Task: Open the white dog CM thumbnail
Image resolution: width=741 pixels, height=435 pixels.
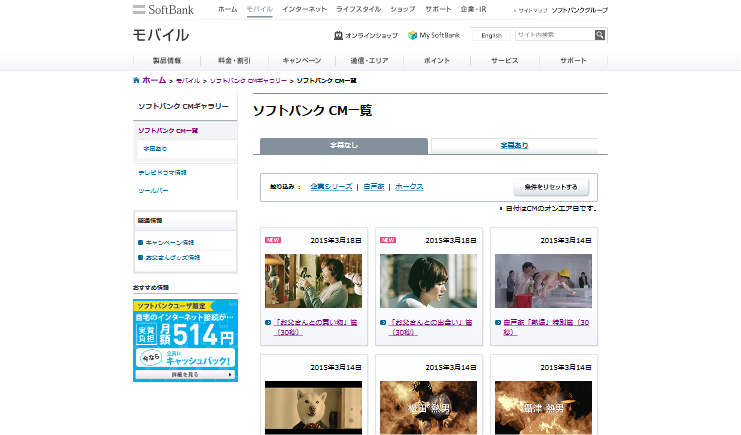Action: pos(313,408)
